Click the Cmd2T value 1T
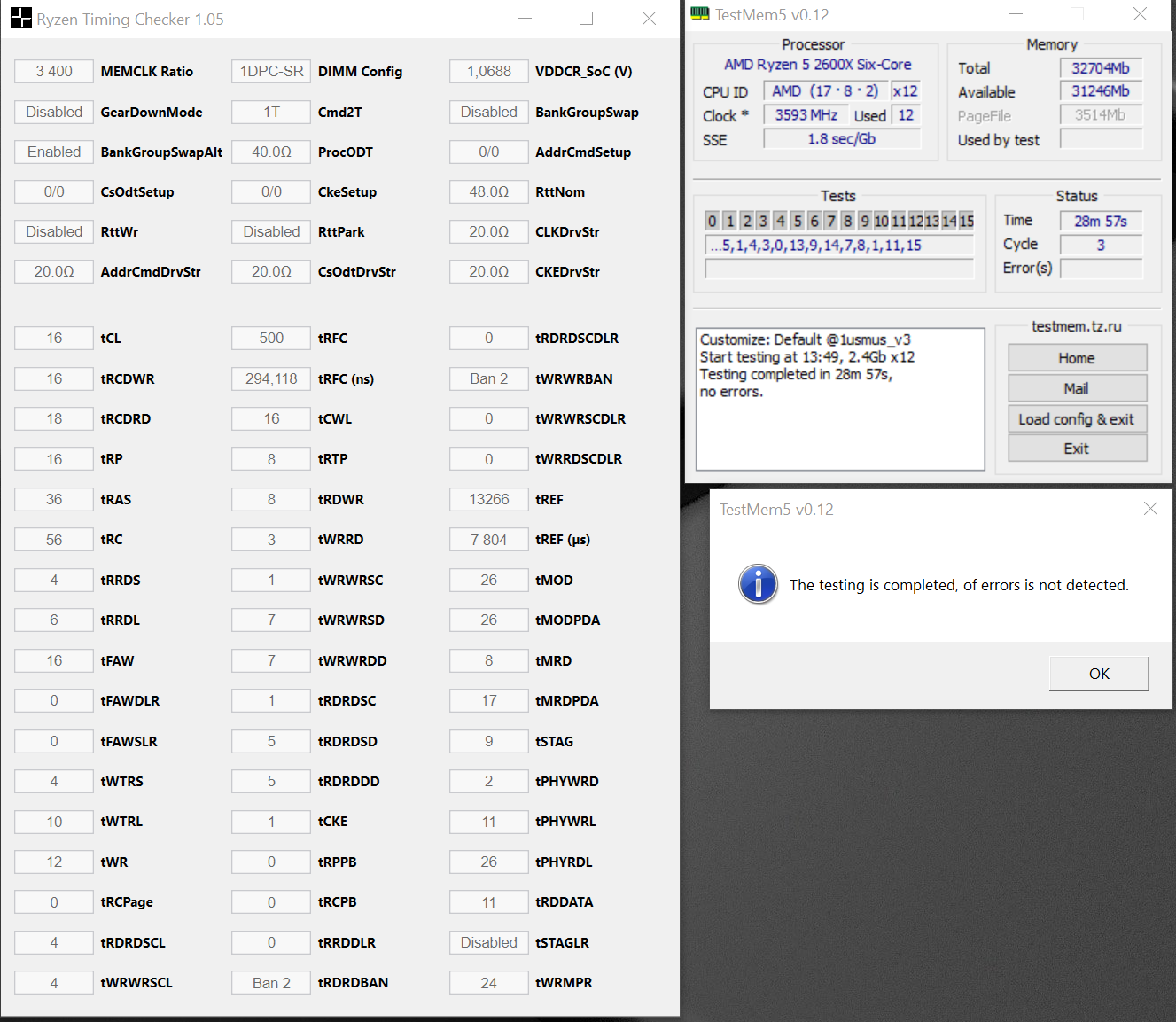The image size is (1176, 1022). click(271, 112)
